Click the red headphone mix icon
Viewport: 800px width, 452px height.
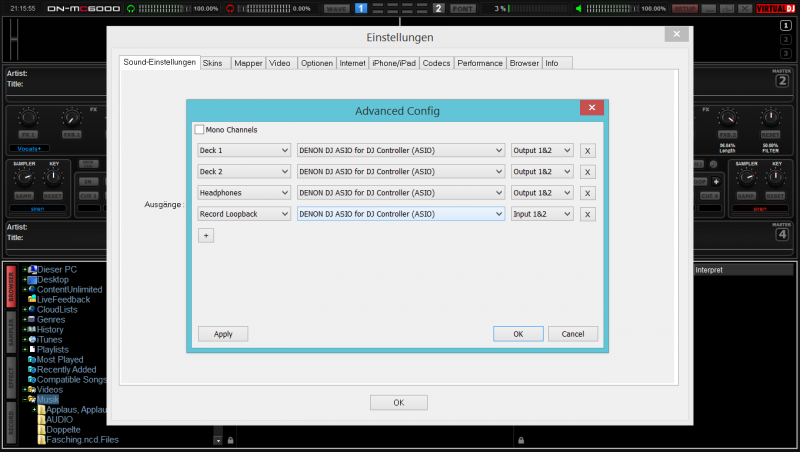[x=230, y=9]
